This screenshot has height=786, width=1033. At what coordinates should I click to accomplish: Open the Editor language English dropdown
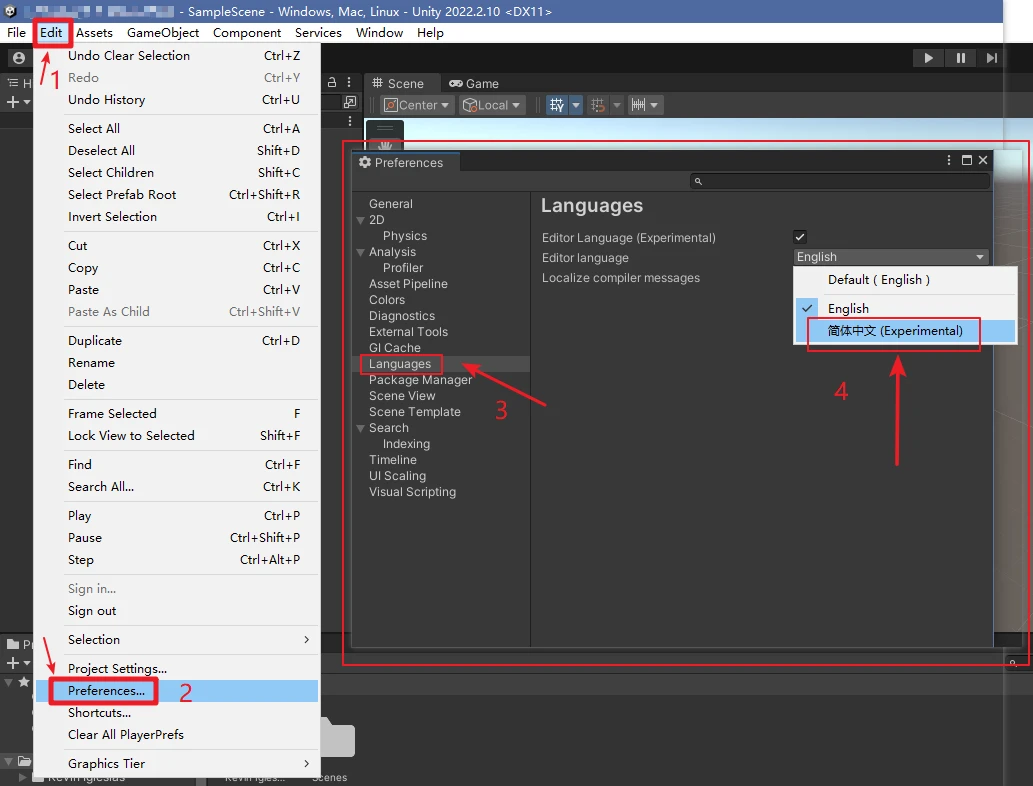(x=891, y=257)
